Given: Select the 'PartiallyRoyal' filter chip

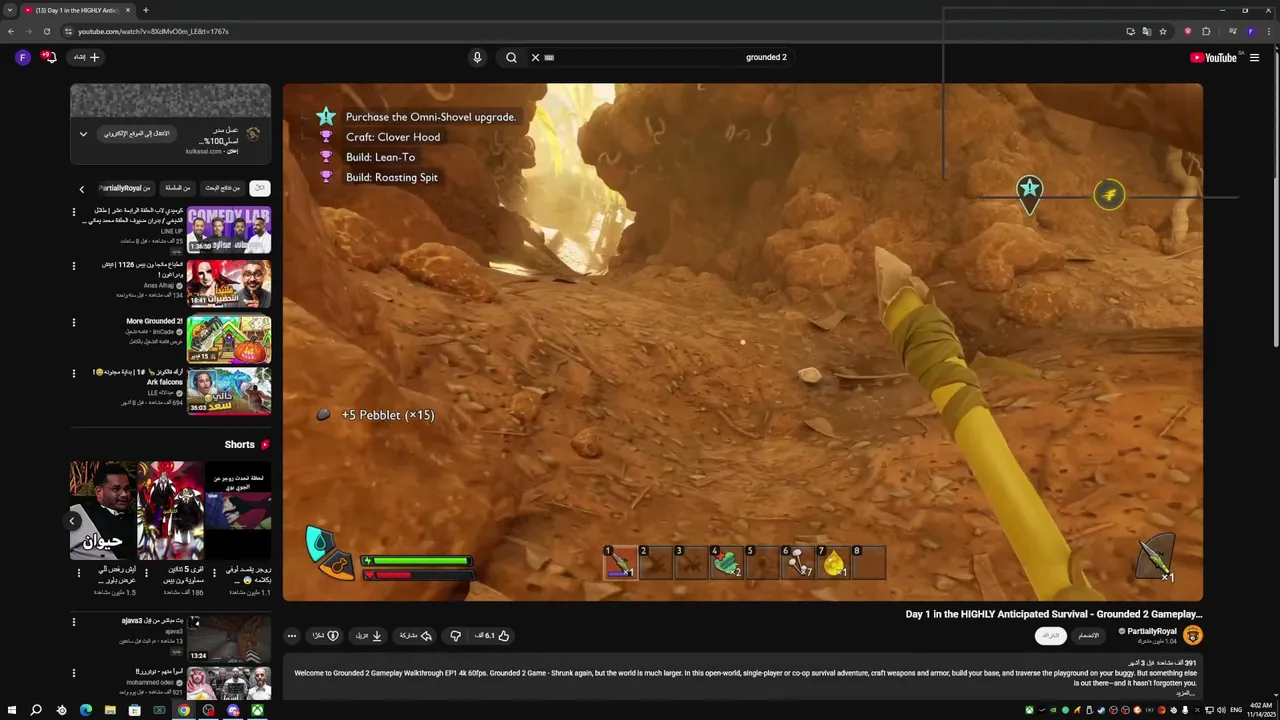Looking at the screenshot, I should click(124, 188).
